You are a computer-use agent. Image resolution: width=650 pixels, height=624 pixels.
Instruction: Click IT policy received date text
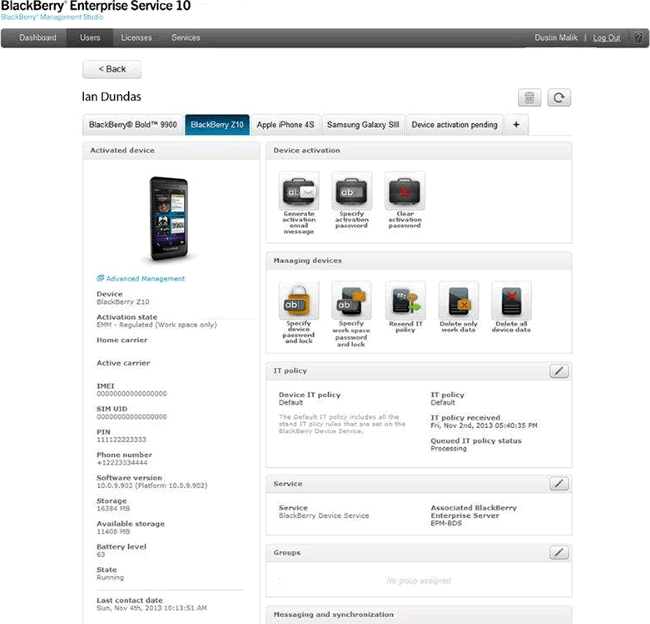(x=484, y=425)
